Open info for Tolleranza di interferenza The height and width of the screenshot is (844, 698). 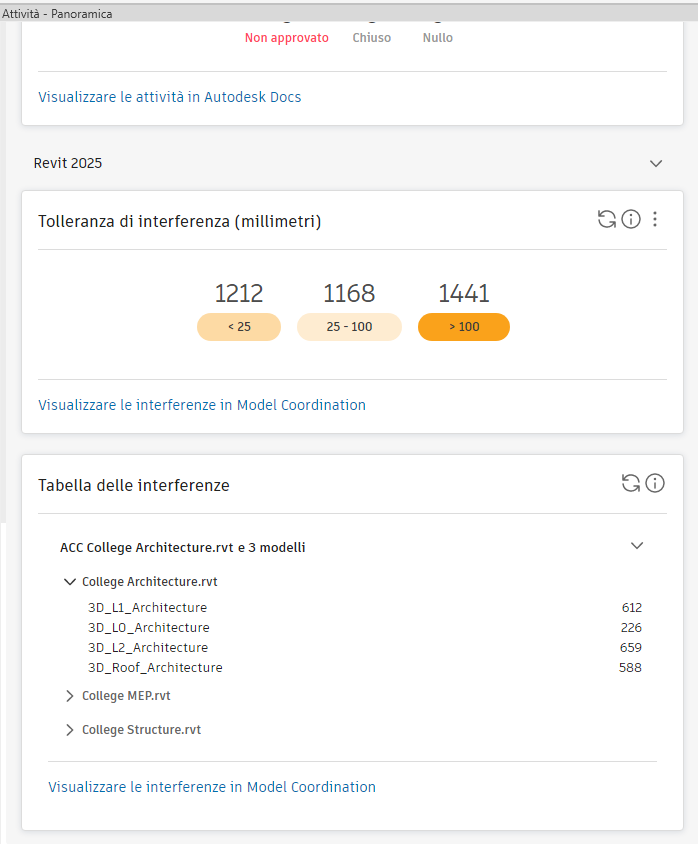[x=631, y=220]
